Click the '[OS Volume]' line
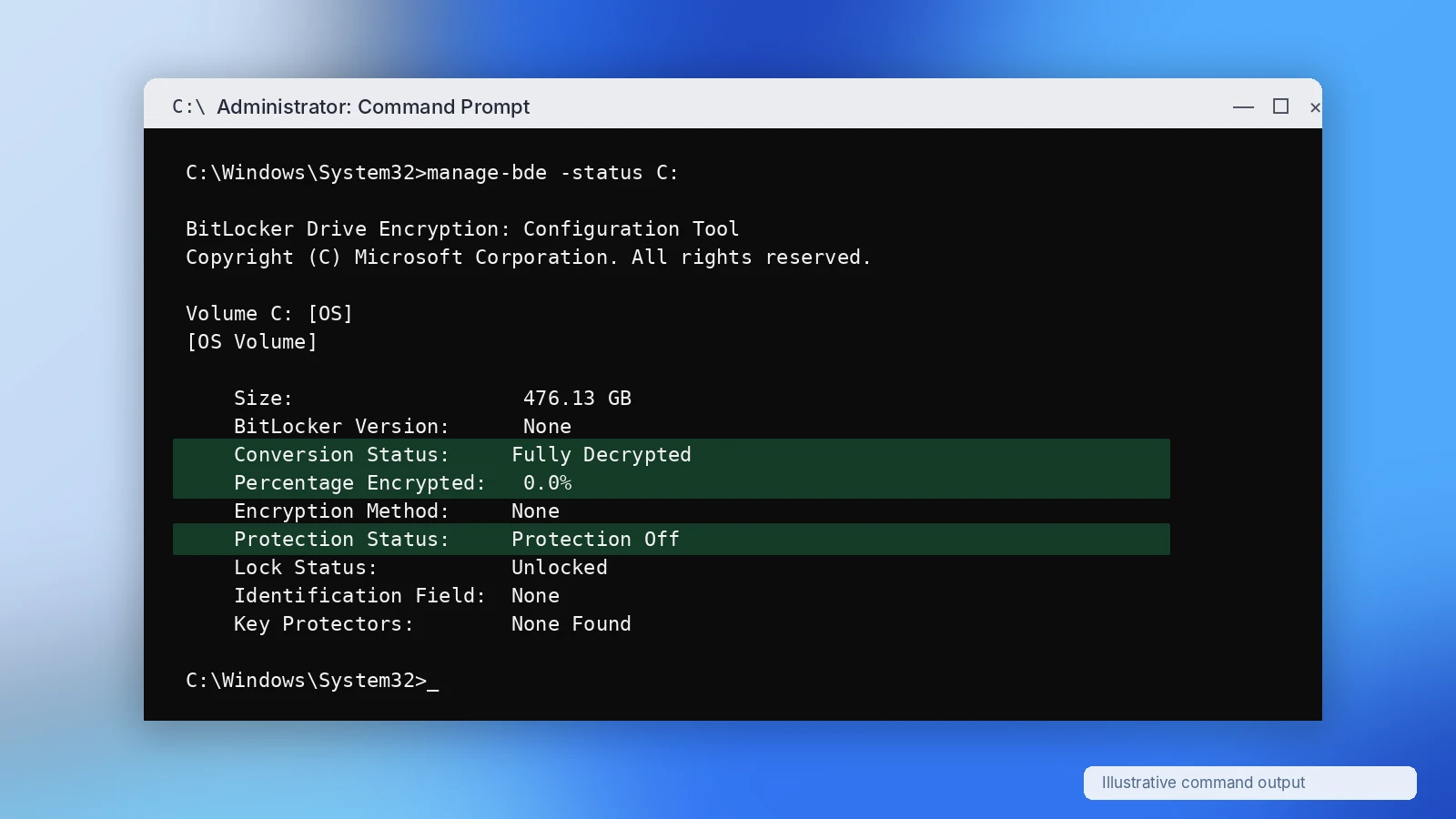The image size is (1456, 819). (251, 342)
